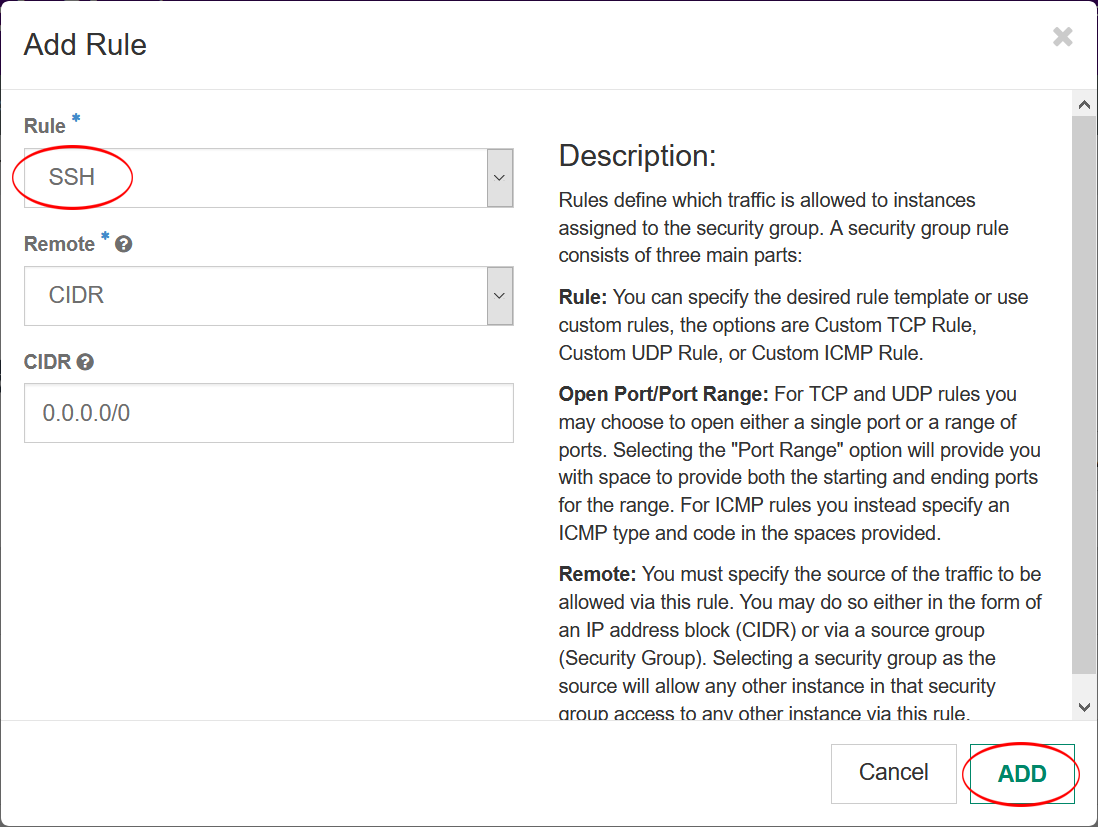Click the help icon beside CIDR label

pyautogui.click(x=85, y=362)
